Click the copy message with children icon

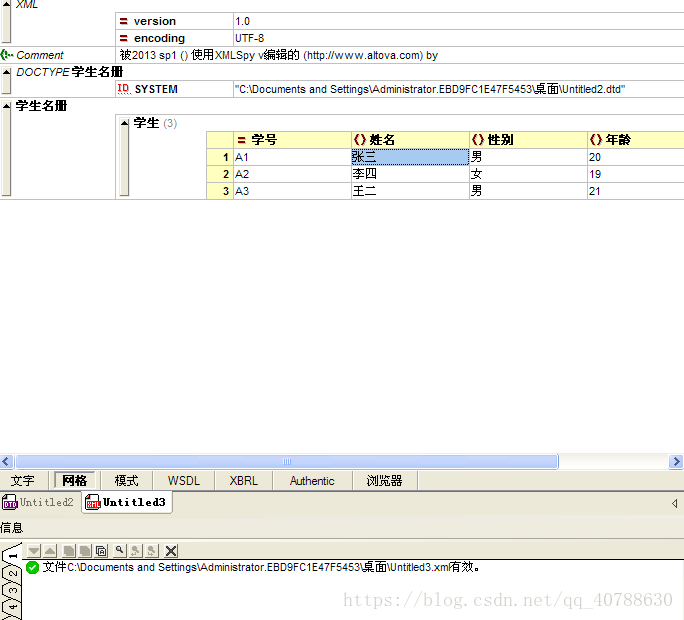(x=85, y=551)
